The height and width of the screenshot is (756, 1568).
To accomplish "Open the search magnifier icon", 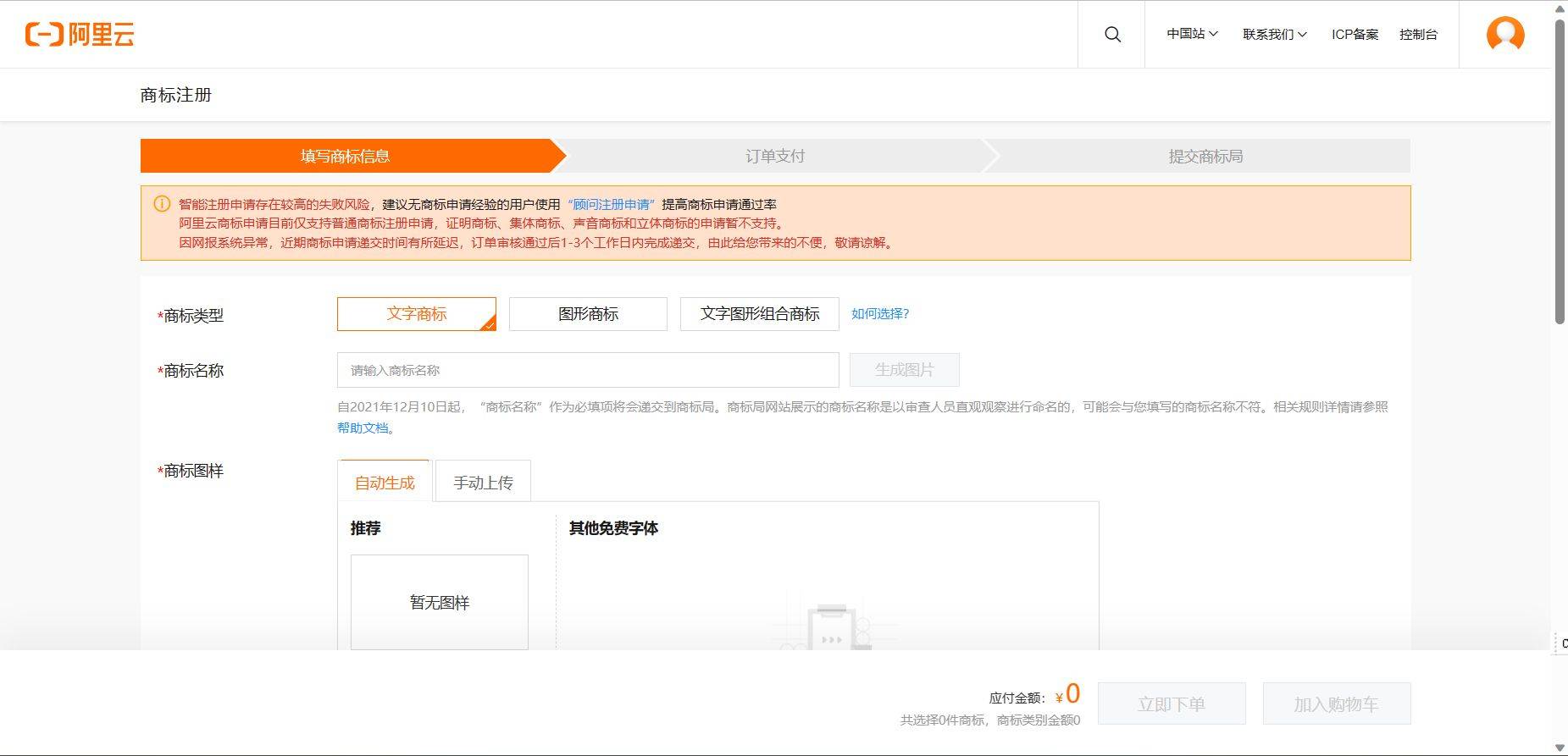I will 1112,34.
